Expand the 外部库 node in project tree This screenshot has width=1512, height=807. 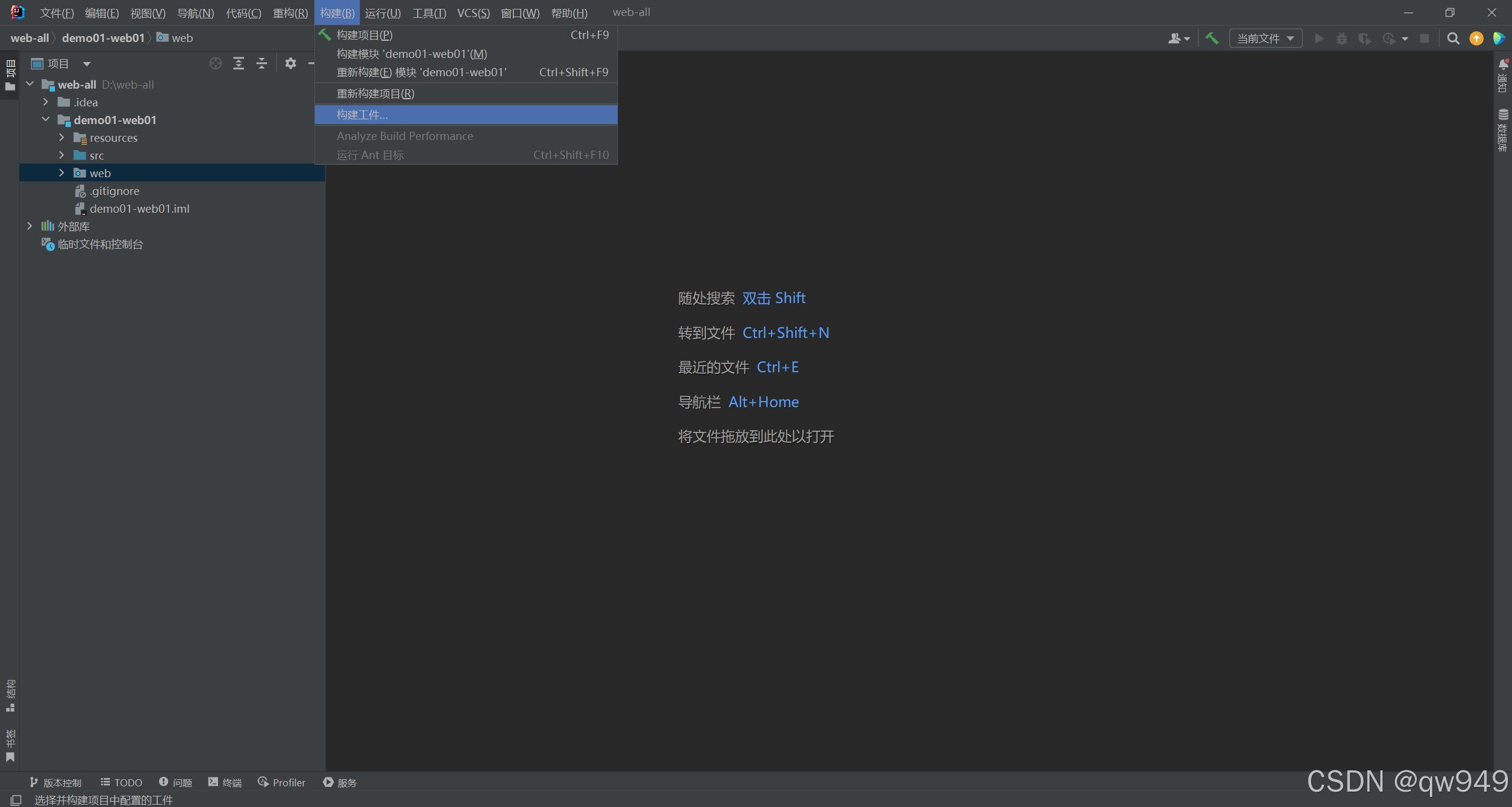pyautogui.click(x=30, y=226)
